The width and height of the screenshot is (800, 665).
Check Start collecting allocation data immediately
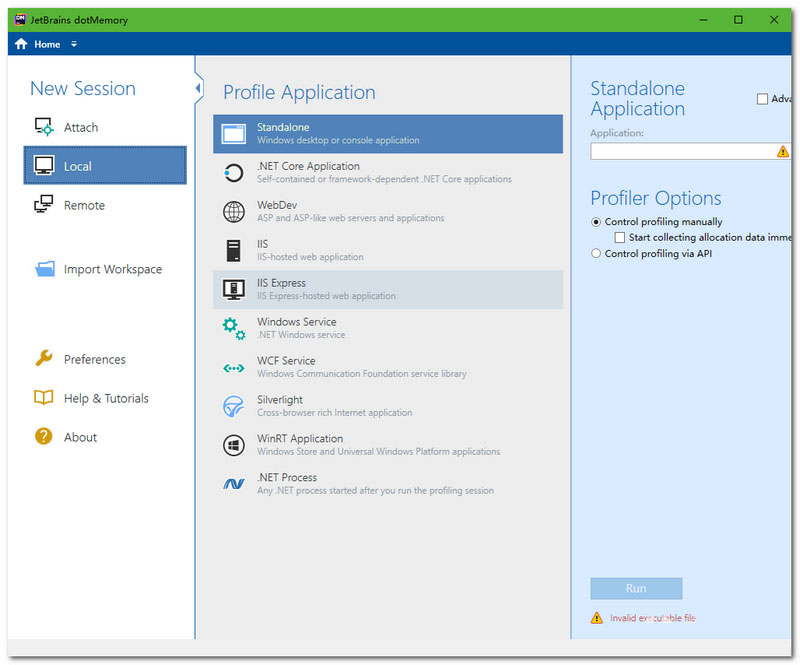(620, 237)
